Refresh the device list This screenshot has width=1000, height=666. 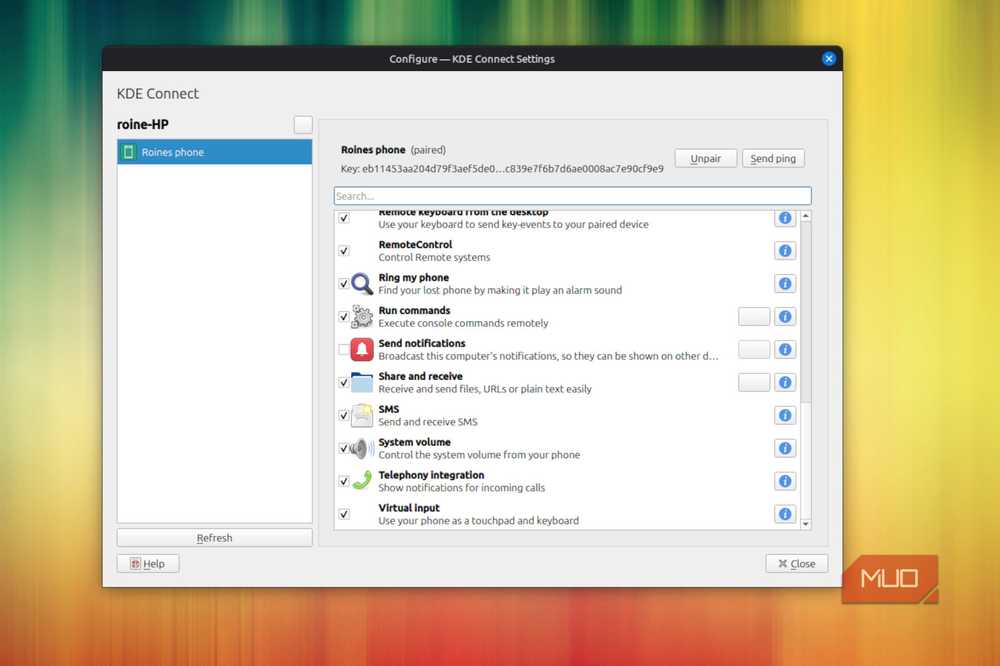pos(214,538)
